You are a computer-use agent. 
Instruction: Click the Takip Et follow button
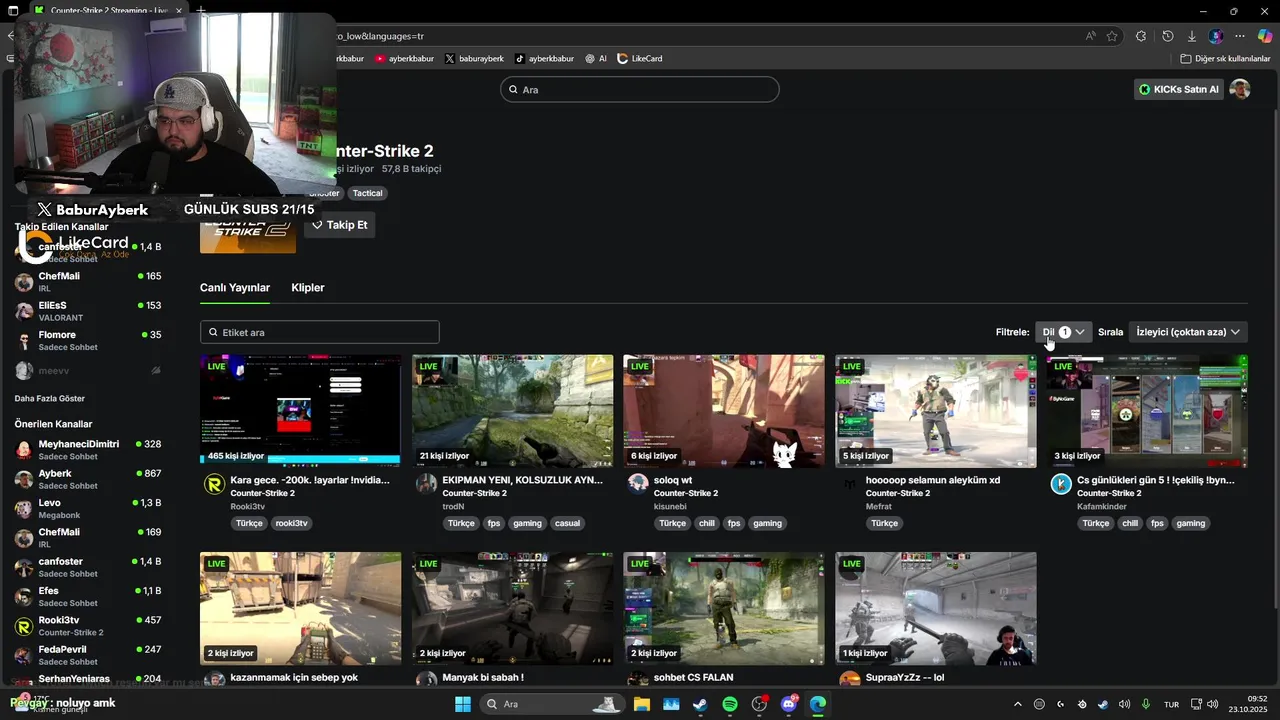point(339,225)
